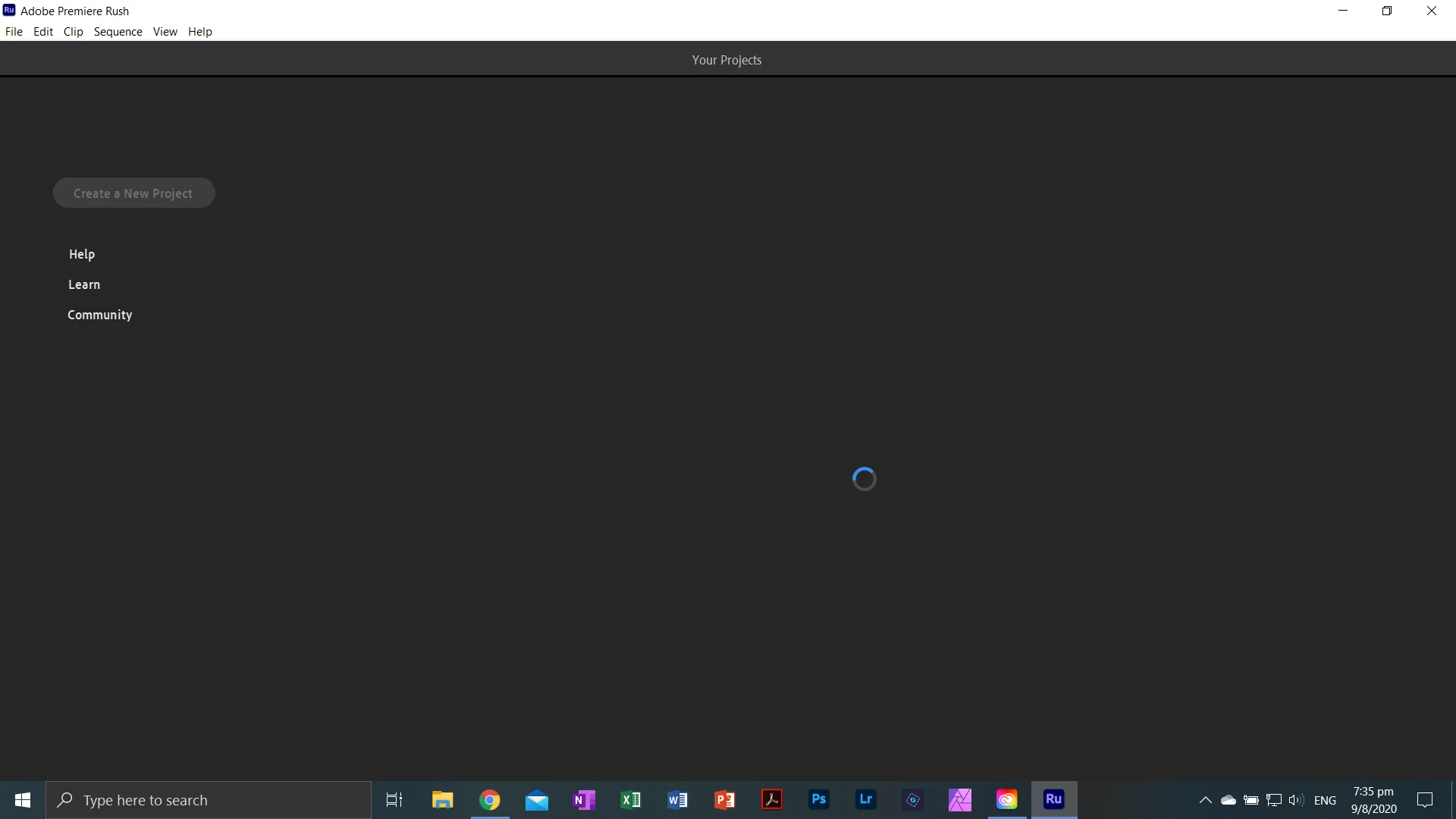Viewport: 1456px width, 819px height.
Task: Expand the system tray hidden icons
Action: click(x=1205, y=800)
